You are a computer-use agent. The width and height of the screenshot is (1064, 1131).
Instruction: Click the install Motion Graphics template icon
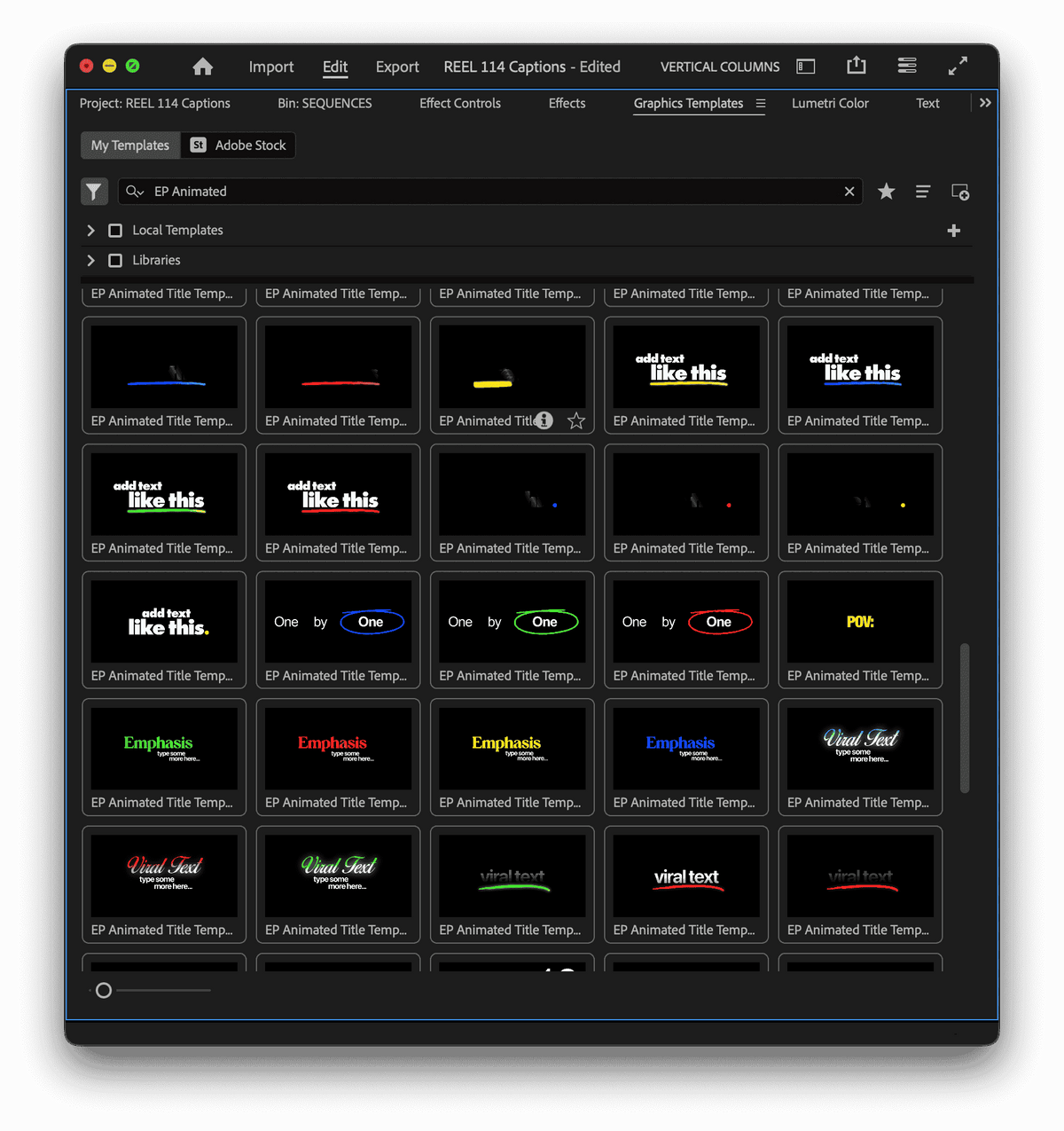(959, 192)
